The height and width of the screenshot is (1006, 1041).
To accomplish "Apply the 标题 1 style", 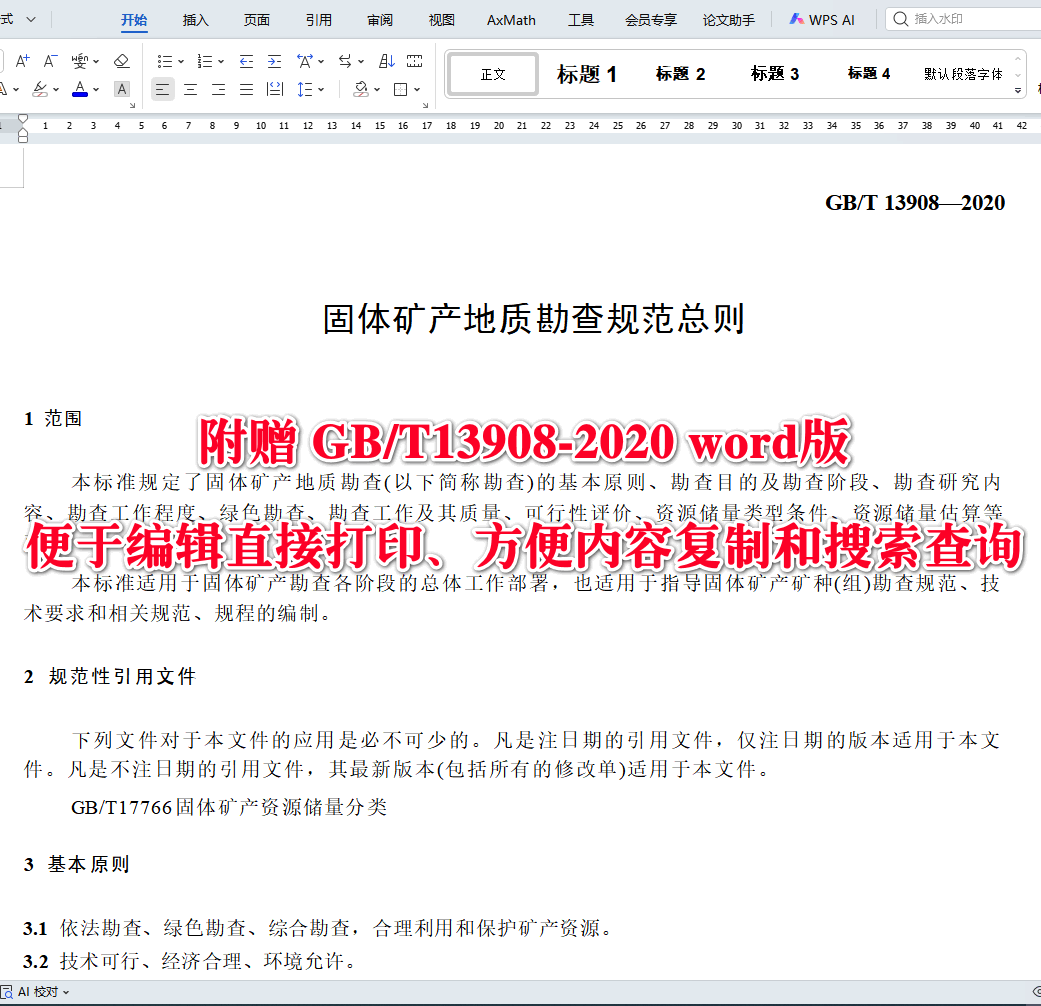I will [586, 74].
